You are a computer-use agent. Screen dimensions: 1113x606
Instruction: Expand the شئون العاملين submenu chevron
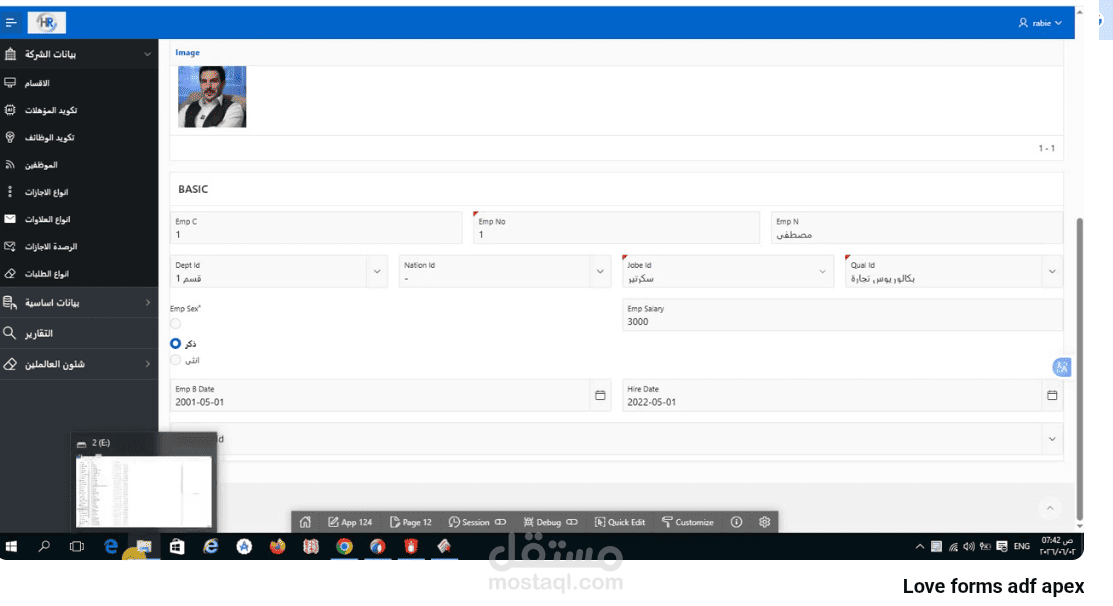pyautogui.click(x=148, y=364)
